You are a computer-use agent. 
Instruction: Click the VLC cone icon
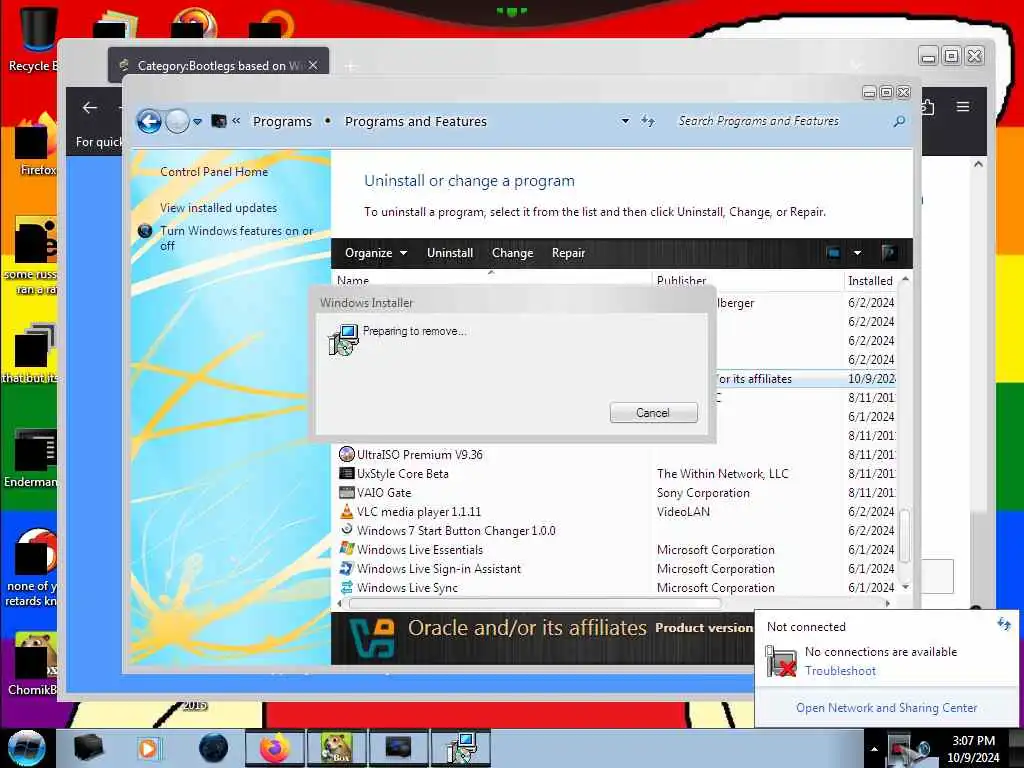pos(347,511)
